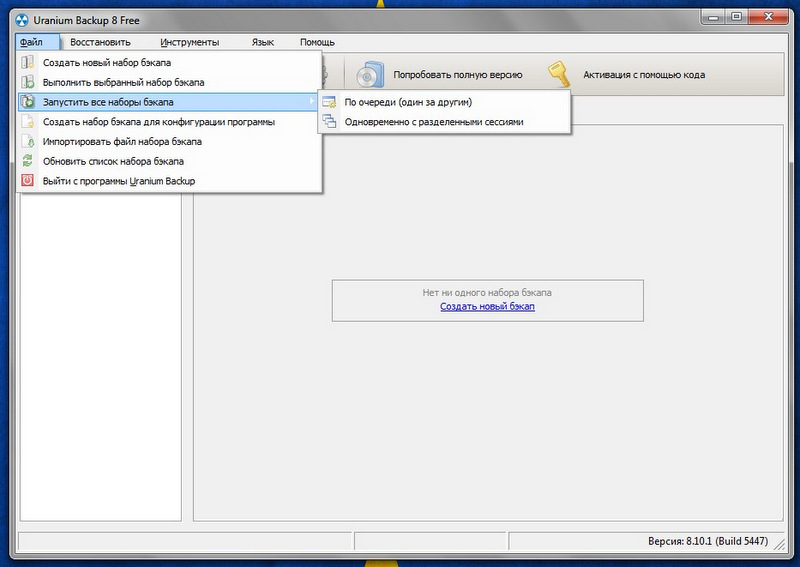The height and width of the screenshot is (567, 800).
Task: Close the Uranium Backup window
Action: [x=768, y=17]
